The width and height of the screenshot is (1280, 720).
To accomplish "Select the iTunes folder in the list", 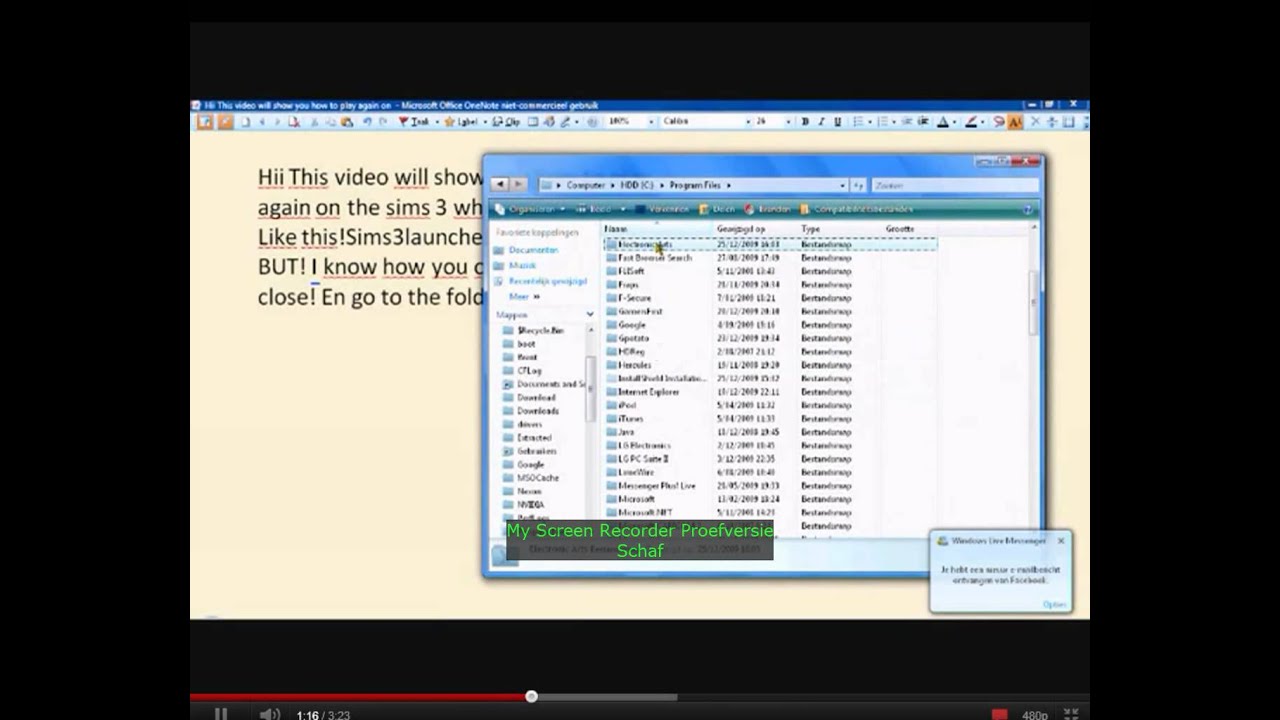I will click(630, 419).
